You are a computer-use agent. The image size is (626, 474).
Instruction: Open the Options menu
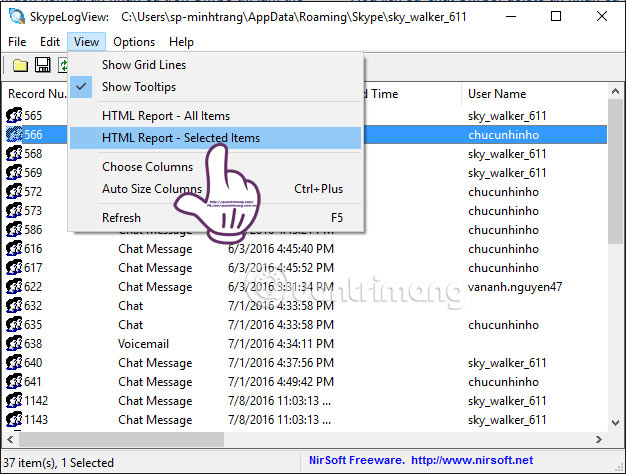[x=134, y=42]
